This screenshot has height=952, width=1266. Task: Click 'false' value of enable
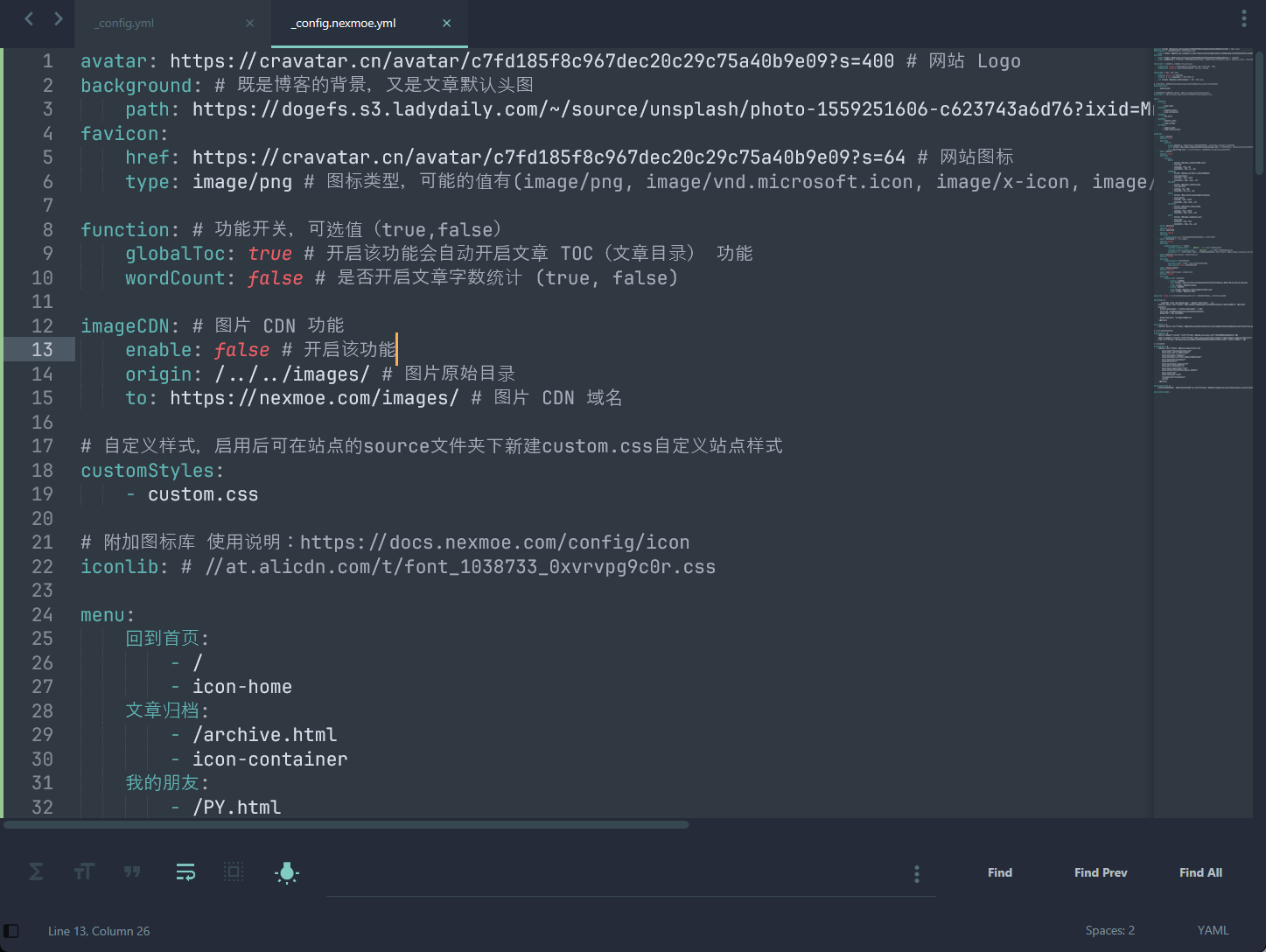click(x=241, y=350)
